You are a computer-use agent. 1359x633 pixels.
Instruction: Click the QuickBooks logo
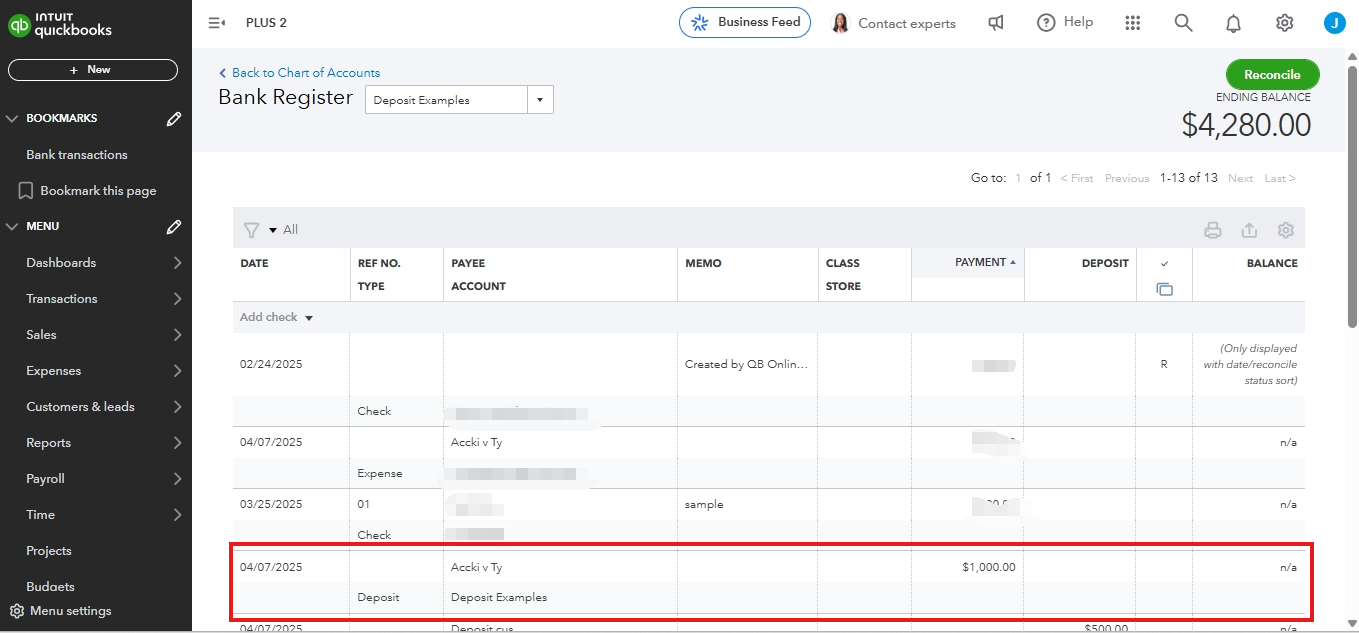(x=60, y=24)
